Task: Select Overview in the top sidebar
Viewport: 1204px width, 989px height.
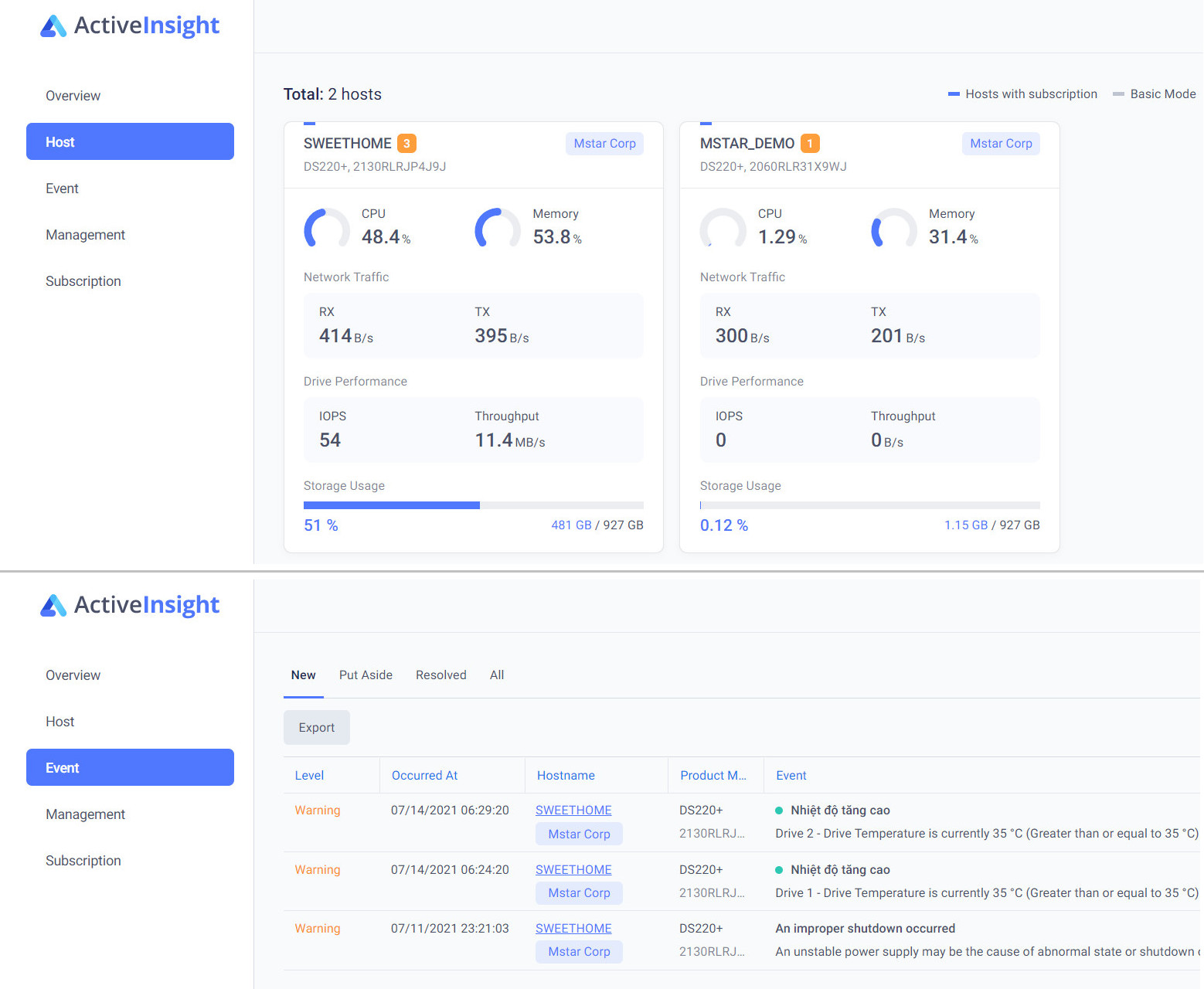Action: click(73, 95)
